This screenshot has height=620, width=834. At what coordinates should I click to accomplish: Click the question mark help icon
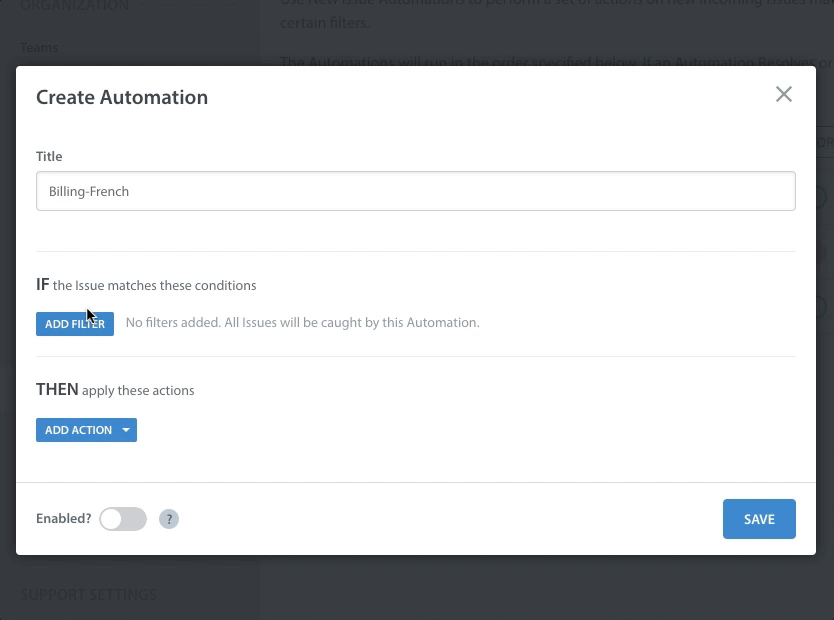169,519
